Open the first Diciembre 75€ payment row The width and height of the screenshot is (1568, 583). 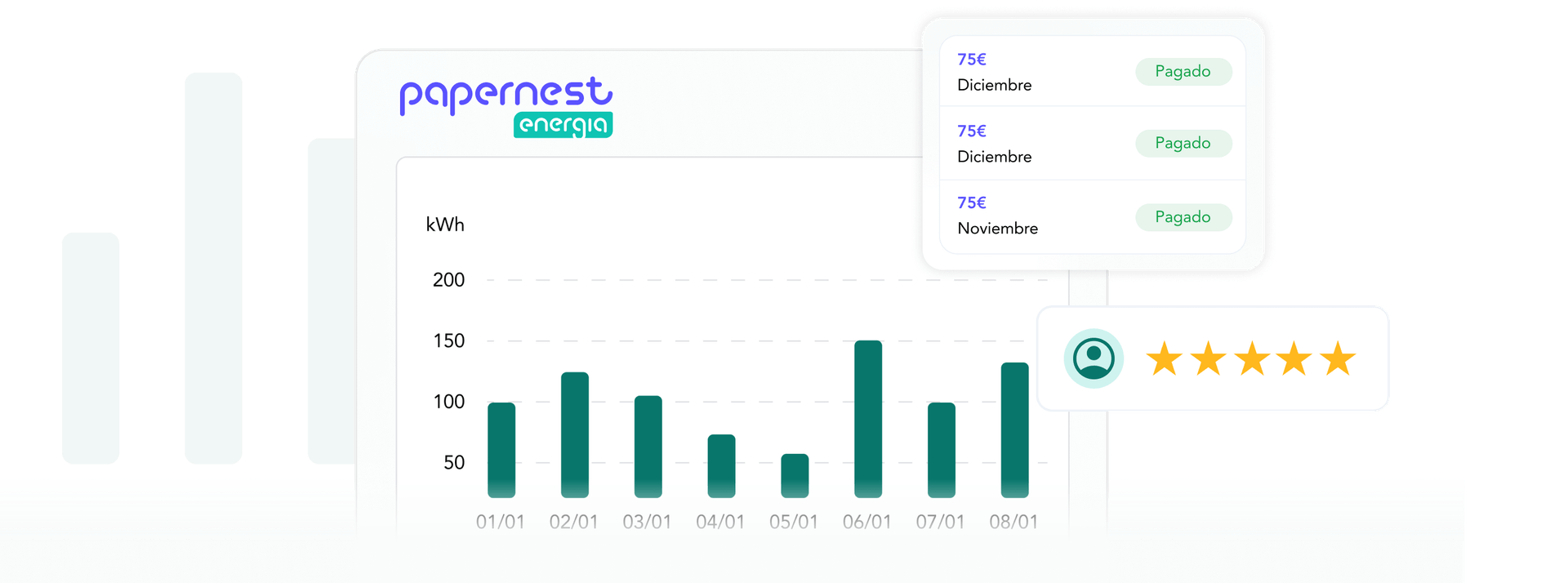click(1093, 71)
